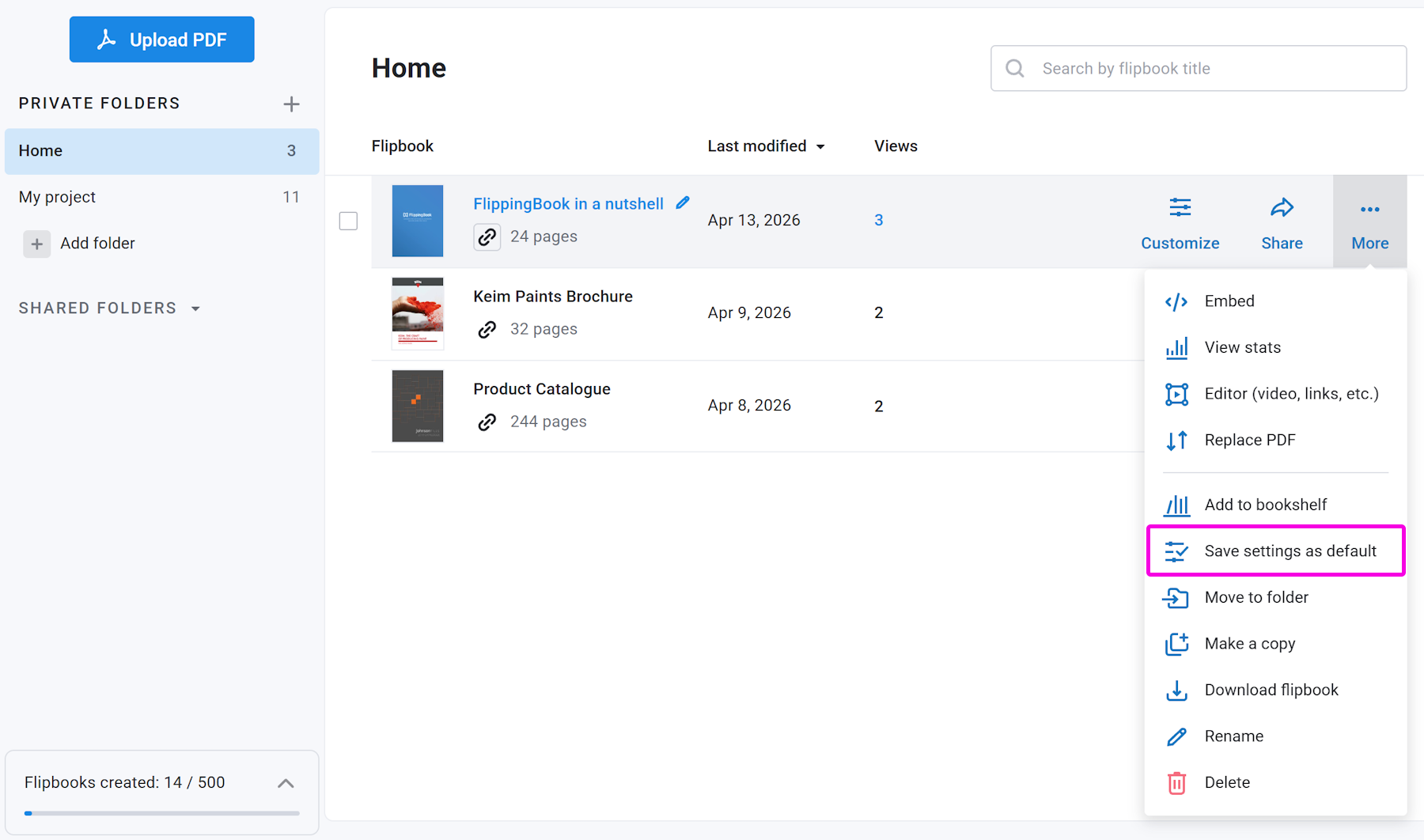1424x840 pixels.
Task: Click the Share arrow icon
Action: click(x=1282, y=208)
